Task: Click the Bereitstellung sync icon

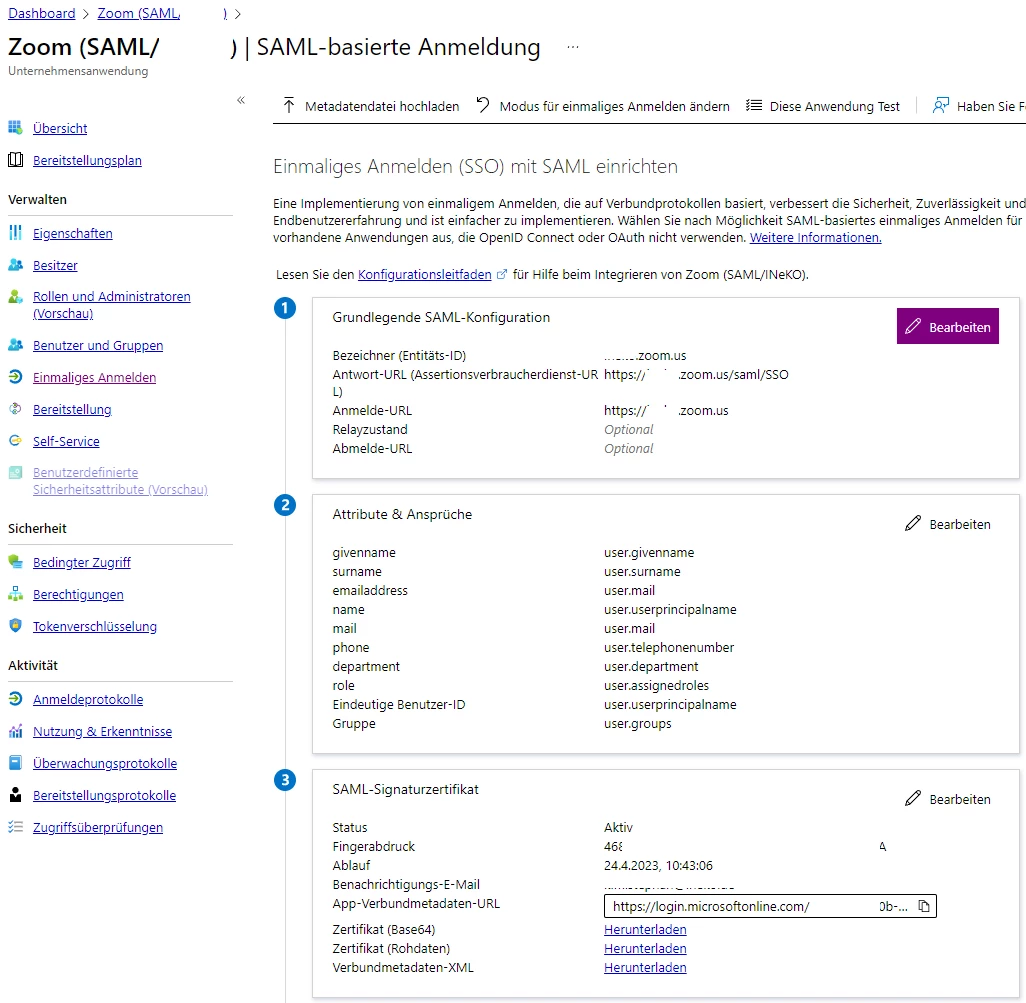Action: coord(15,409)
